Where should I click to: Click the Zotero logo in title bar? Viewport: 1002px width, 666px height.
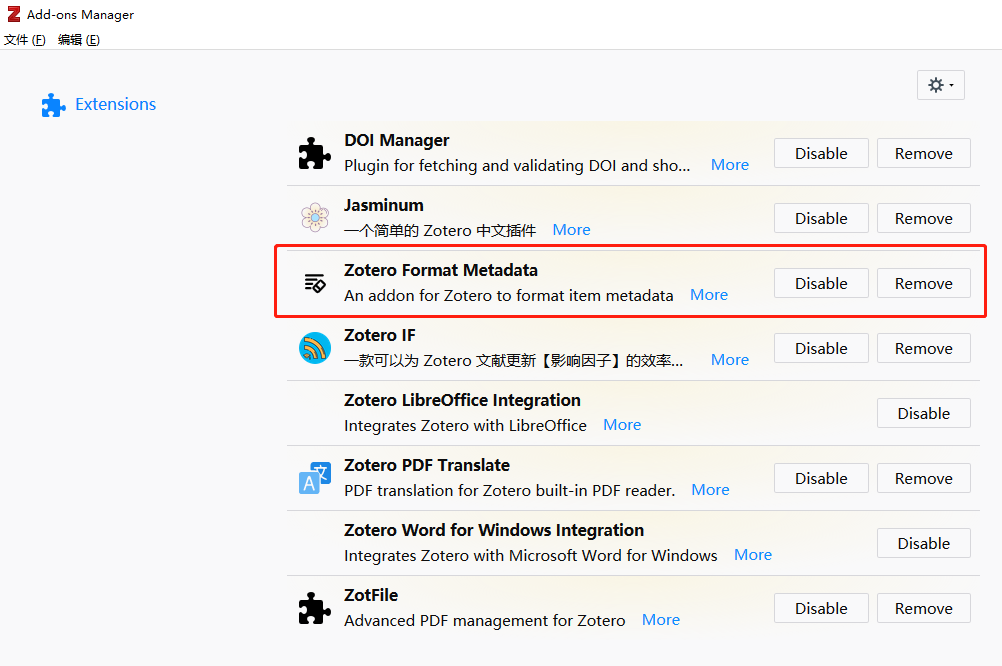click(13, 14)
